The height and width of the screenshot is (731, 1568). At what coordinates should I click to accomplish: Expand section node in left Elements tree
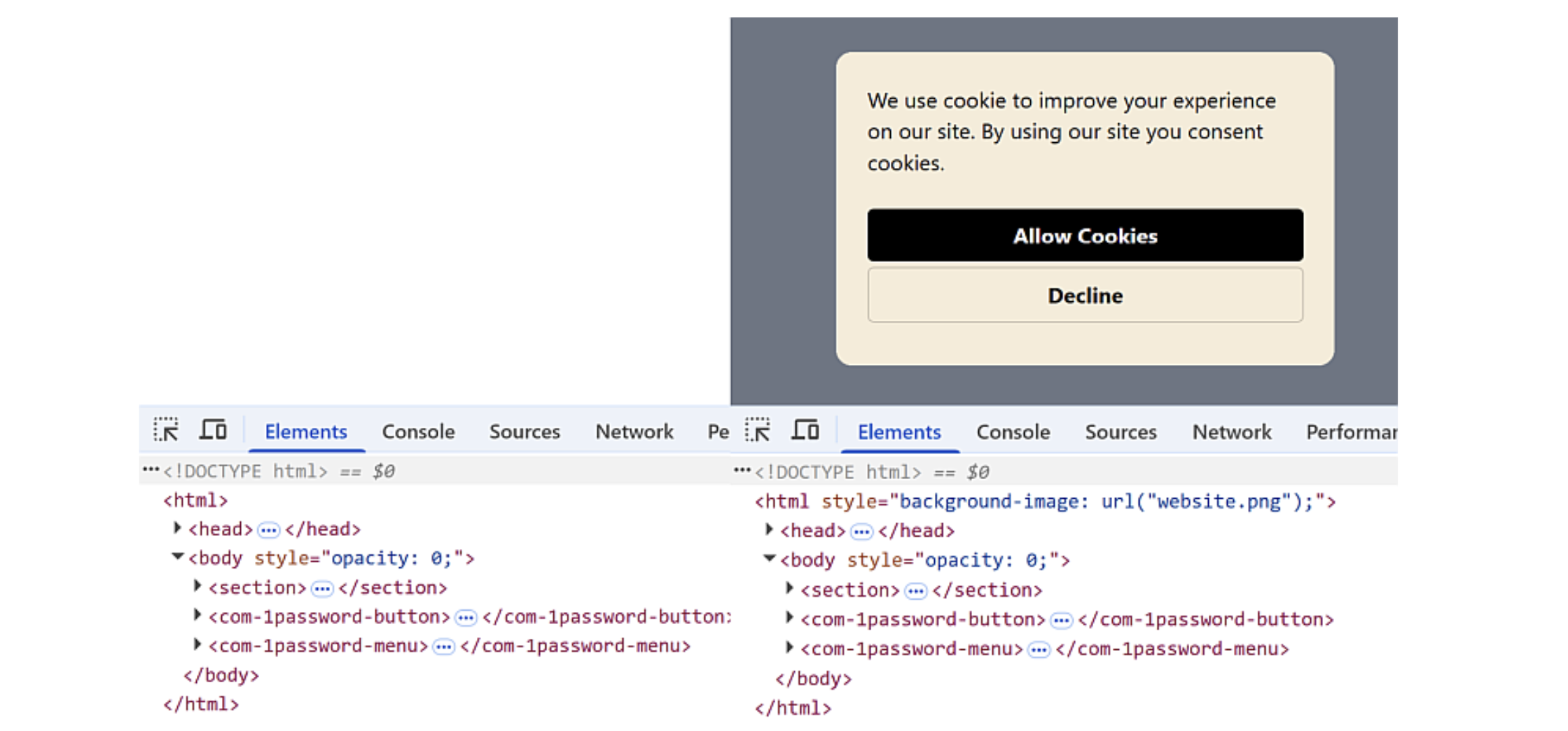click(x=198, y=586)
